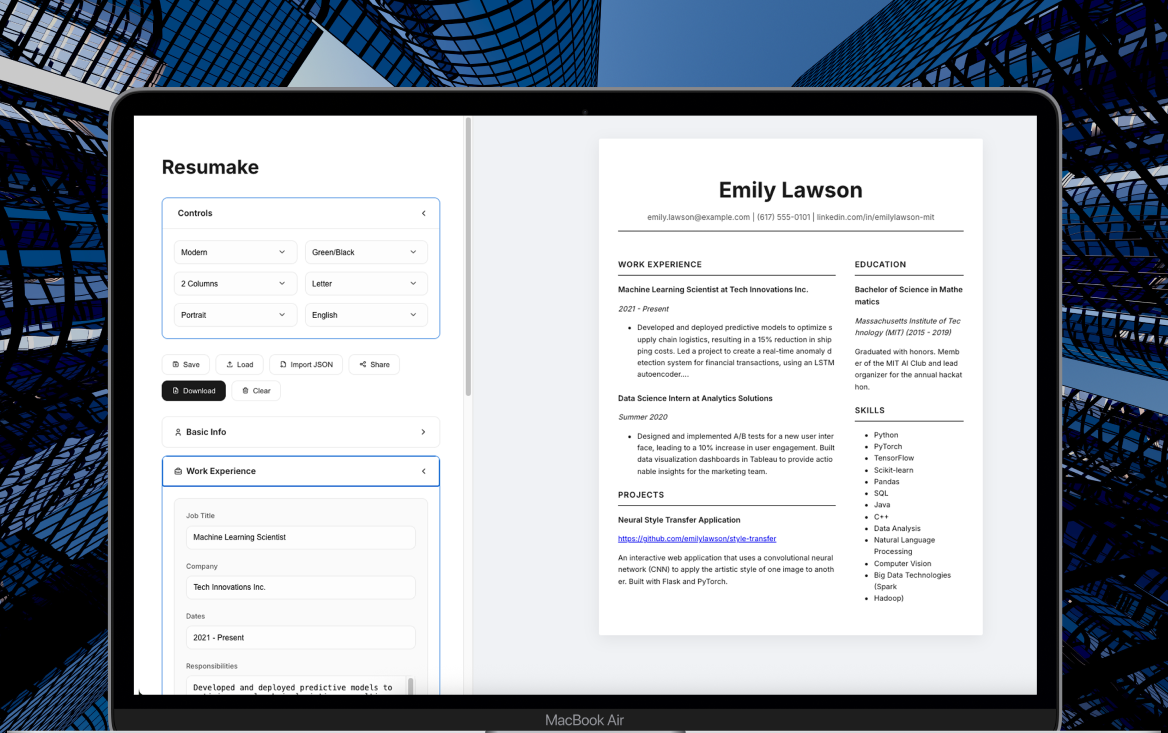
Task: Click the Work Experience briefcase icon
Action: (x=178, y=472)
